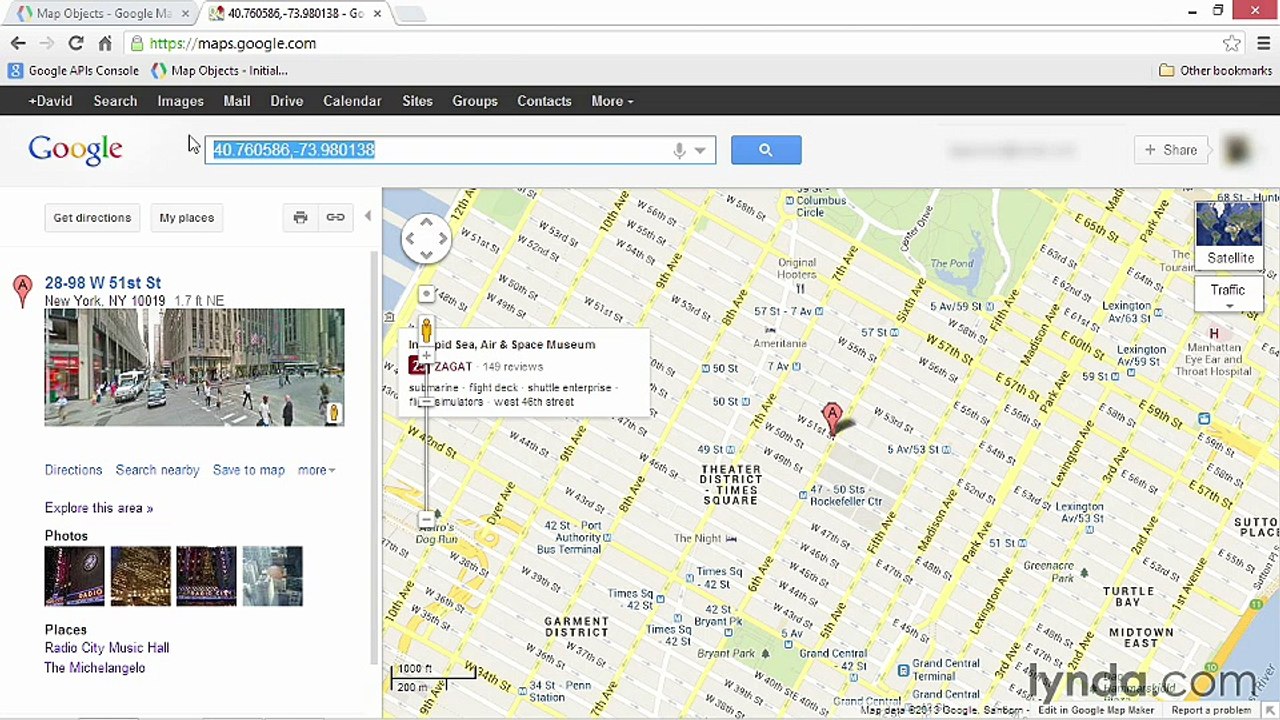Click Explore this area link
The height and width of the screenshot is (720, 1280).
(x=99, y=508)
